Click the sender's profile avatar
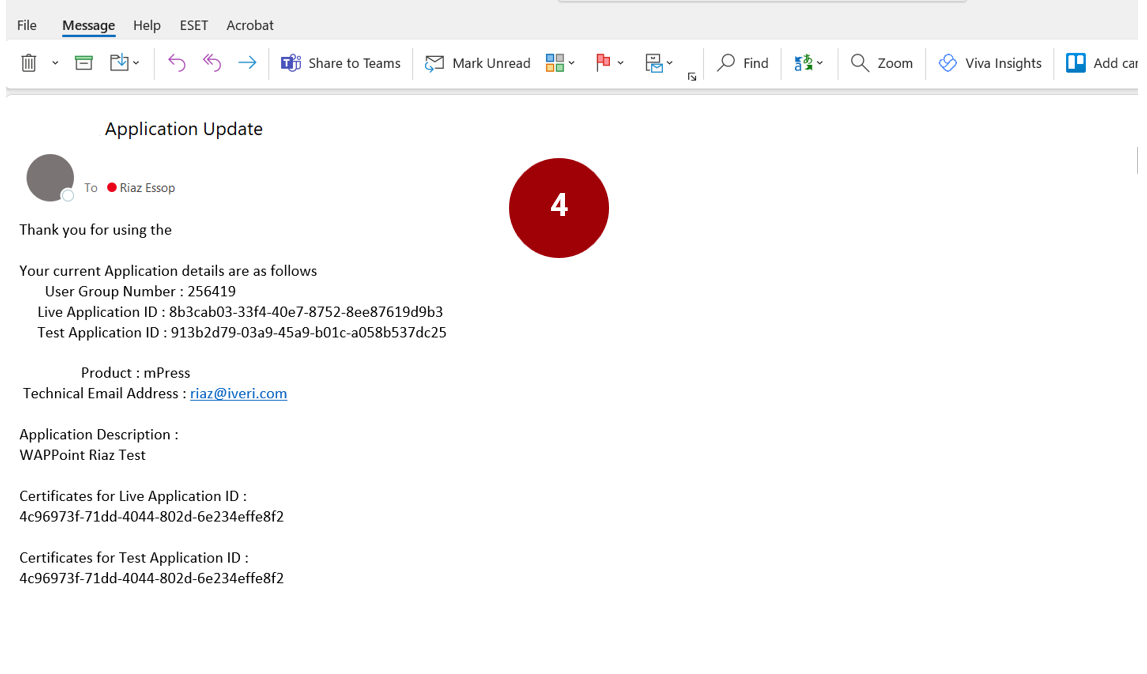Image resolution: width=1147 pixels, height=674 pixels. click(50, 178)
